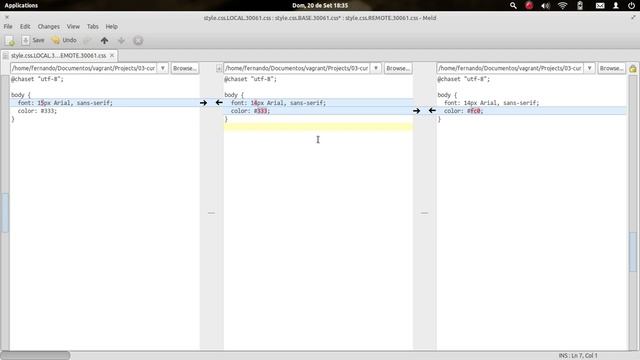
Task: Open the mail envelope indicator
Action: coord(600,5)
